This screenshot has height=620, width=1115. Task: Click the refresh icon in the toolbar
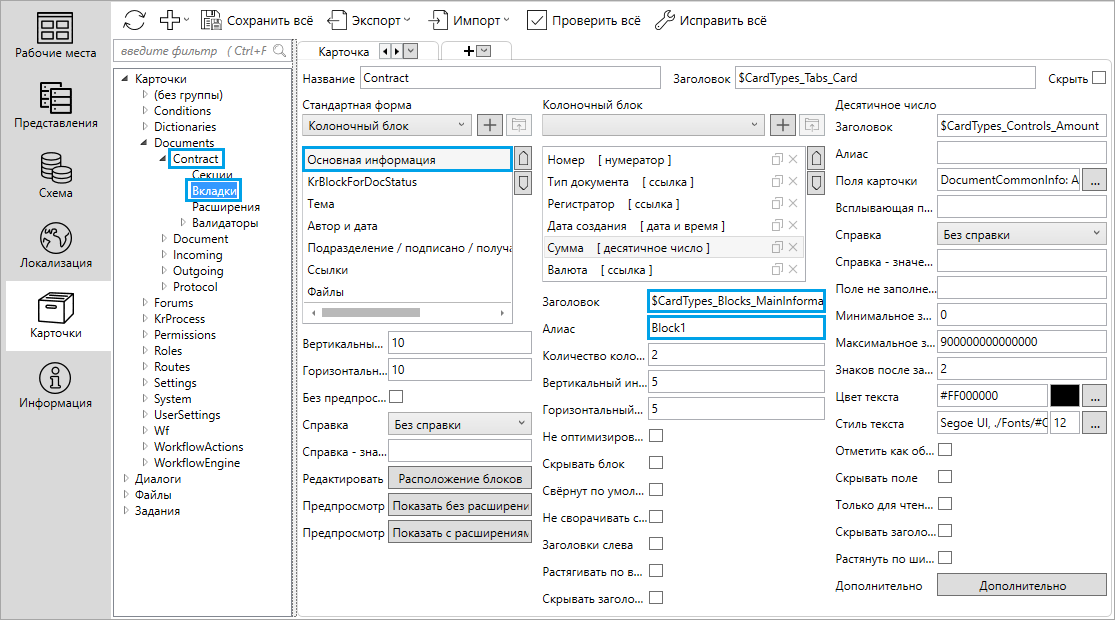134,19
